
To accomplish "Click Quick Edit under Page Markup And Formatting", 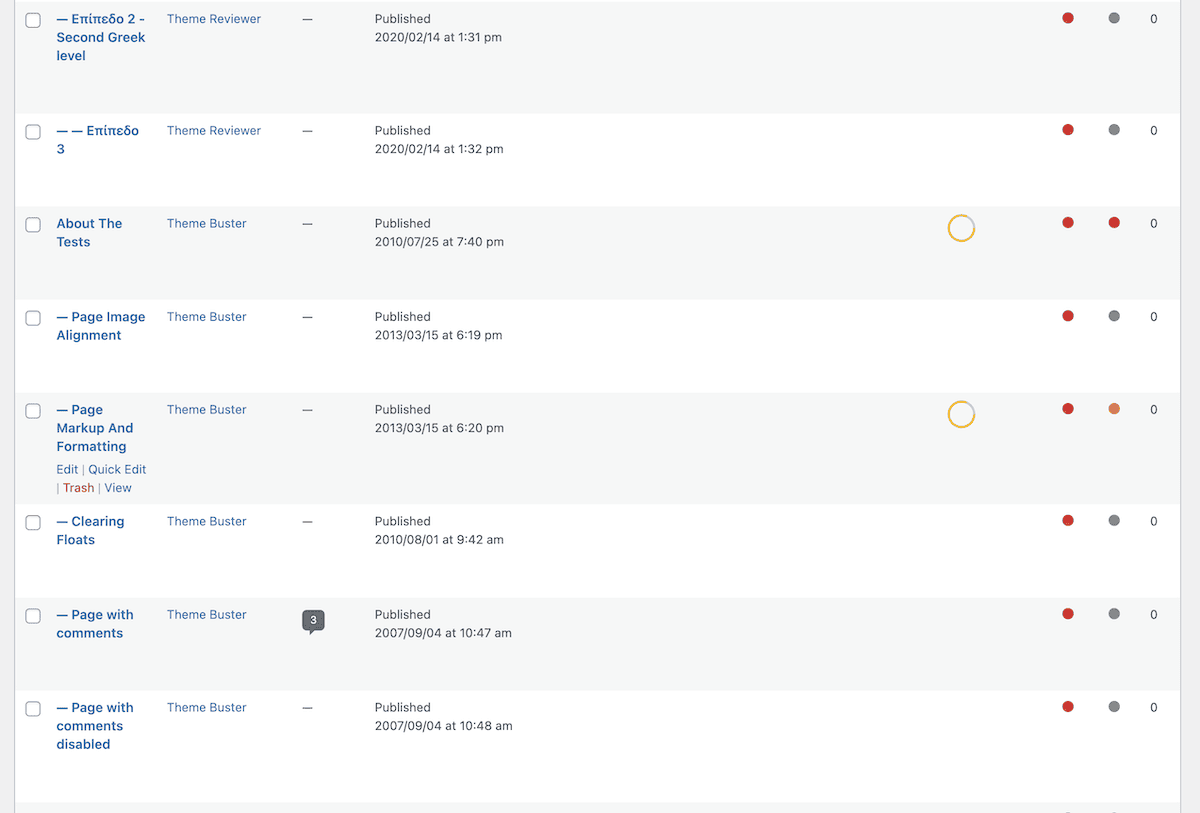I will point(117,469).
